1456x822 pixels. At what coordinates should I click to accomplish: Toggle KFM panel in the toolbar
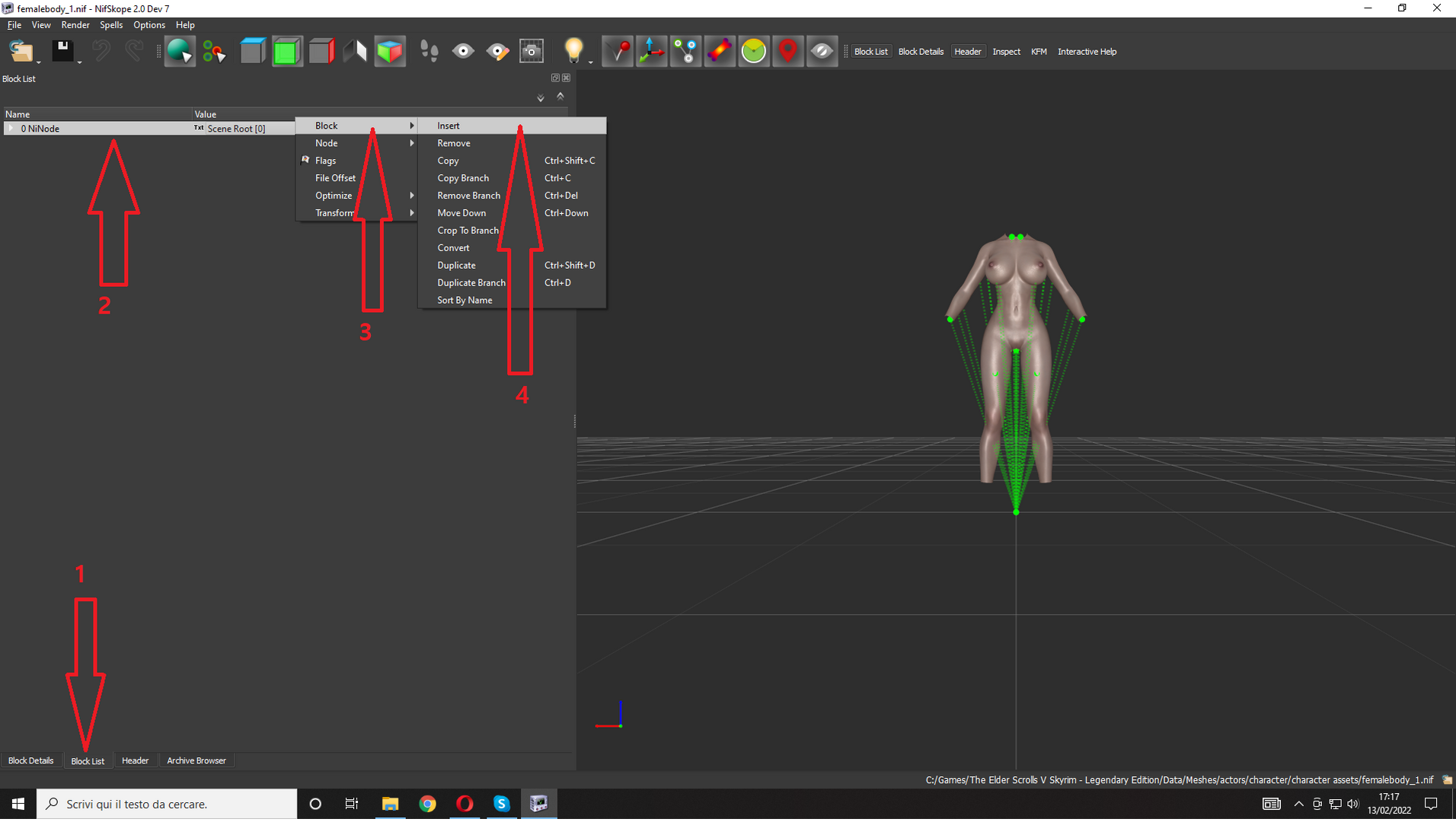click(x=1039, y=52)
